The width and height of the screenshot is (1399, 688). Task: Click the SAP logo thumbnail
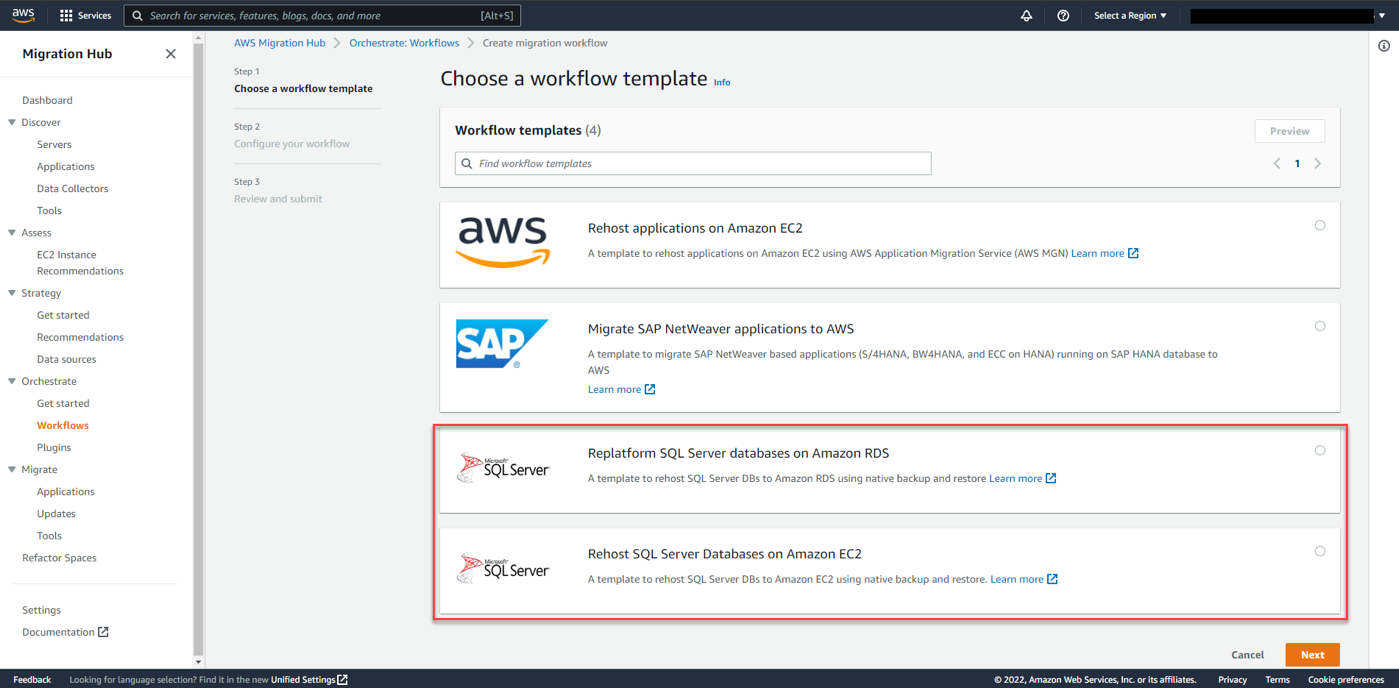(502, 344)
